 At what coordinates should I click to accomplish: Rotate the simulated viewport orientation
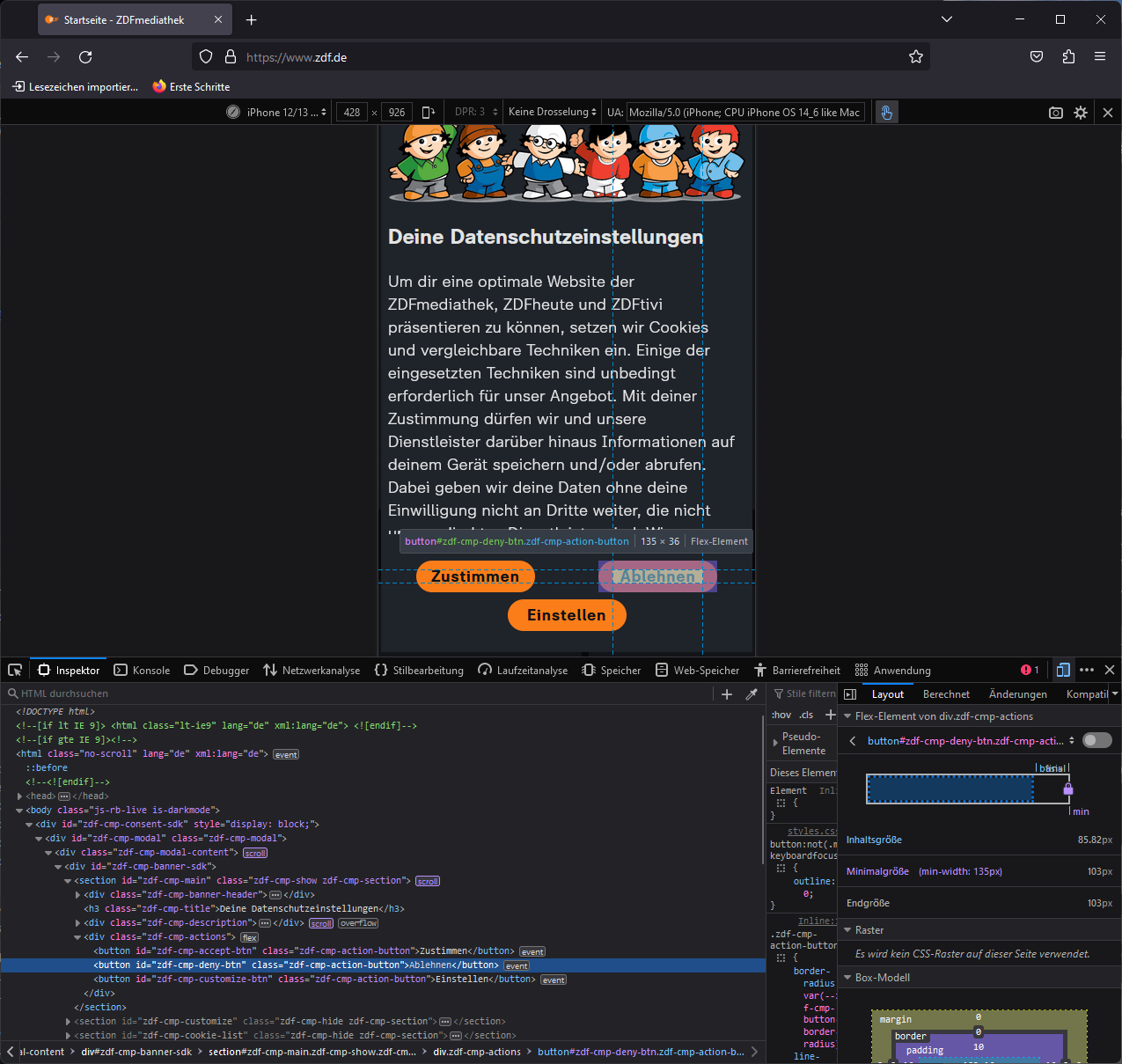click(429, 112)
